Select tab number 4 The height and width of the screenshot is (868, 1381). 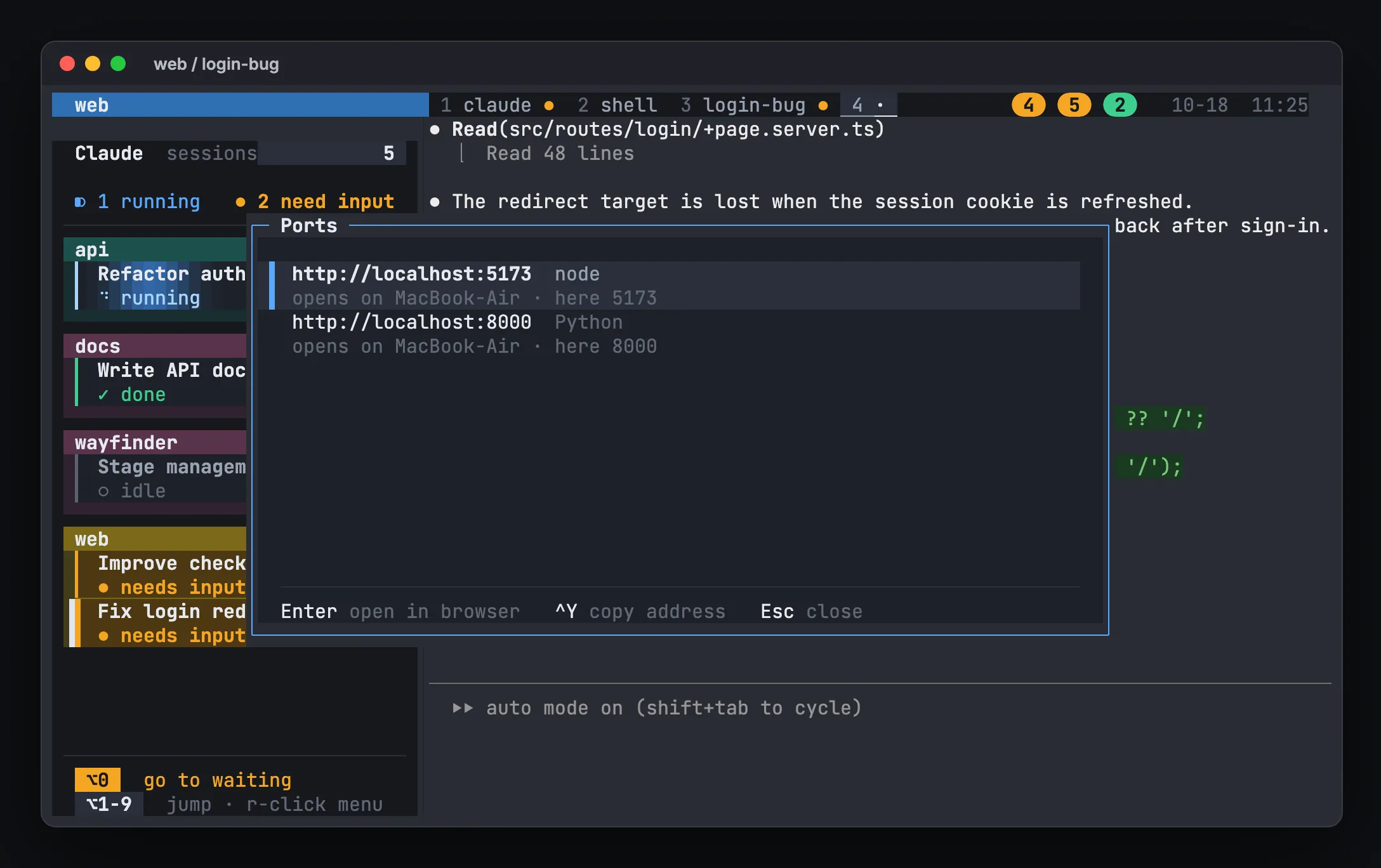[x=868, y=105]
